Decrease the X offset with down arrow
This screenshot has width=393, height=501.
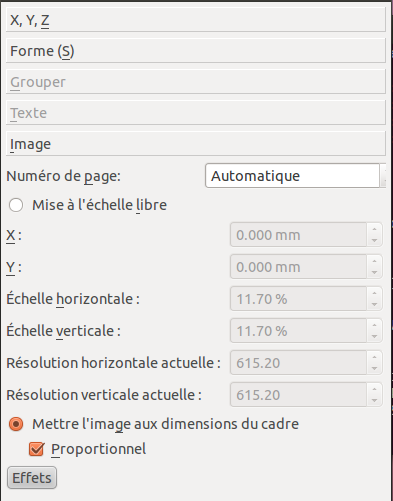[374, 241]
